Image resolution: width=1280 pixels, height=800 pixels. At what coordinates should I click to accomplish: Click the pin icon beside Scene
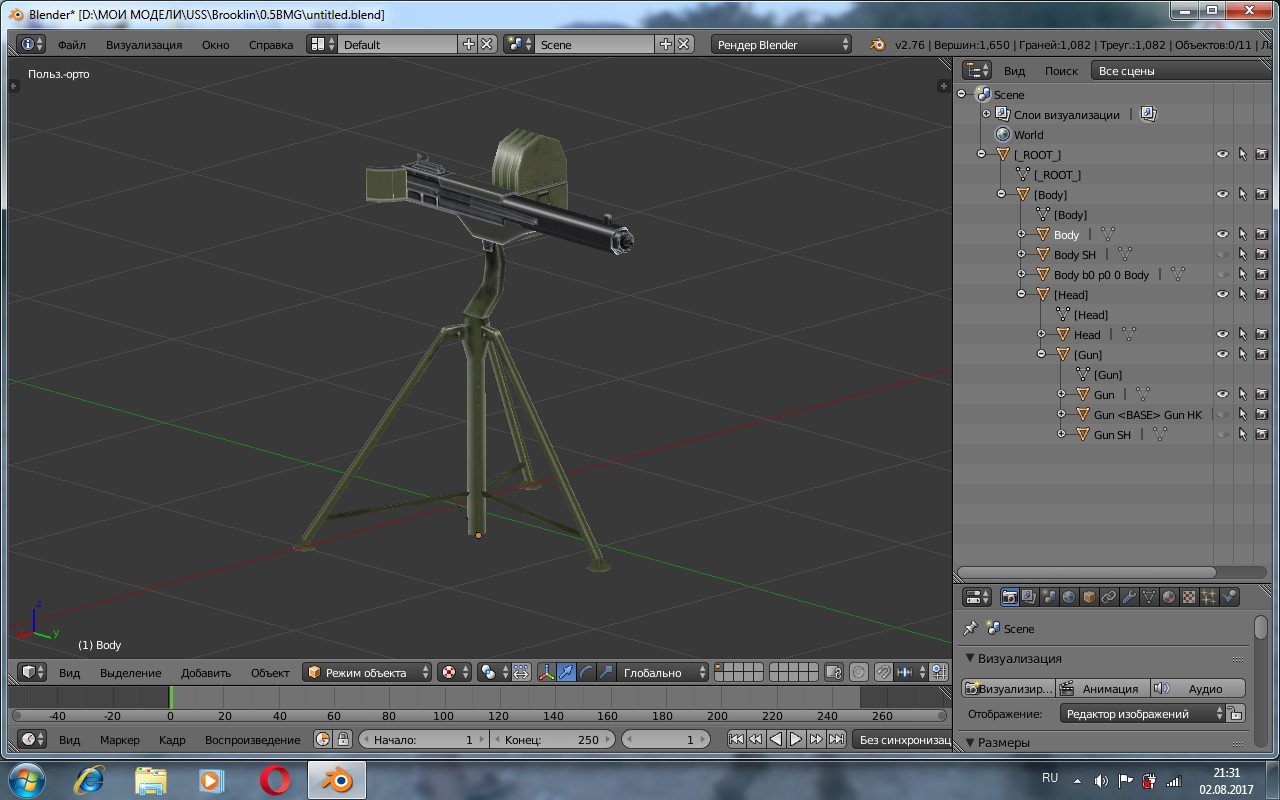(x=969, y=628)
